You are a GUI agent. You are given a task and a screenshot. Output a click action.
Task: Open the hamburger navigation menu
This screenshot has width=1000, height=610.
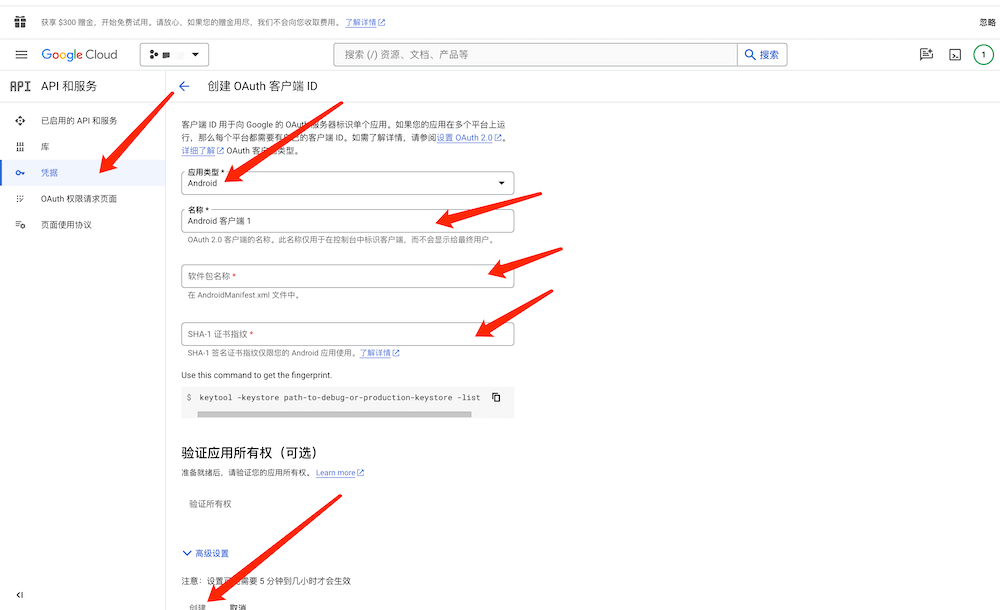[x=21, y=55]
